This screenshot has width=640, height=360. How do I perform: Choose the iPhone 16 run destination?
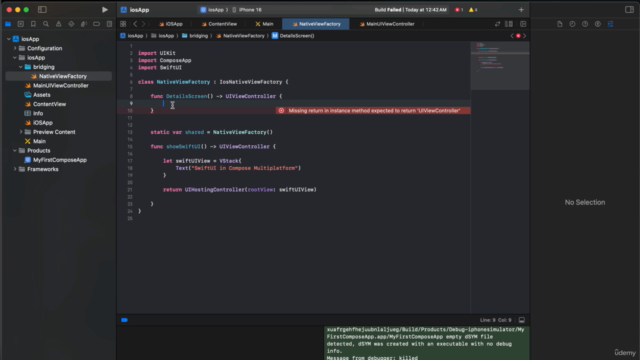(247, 10)
